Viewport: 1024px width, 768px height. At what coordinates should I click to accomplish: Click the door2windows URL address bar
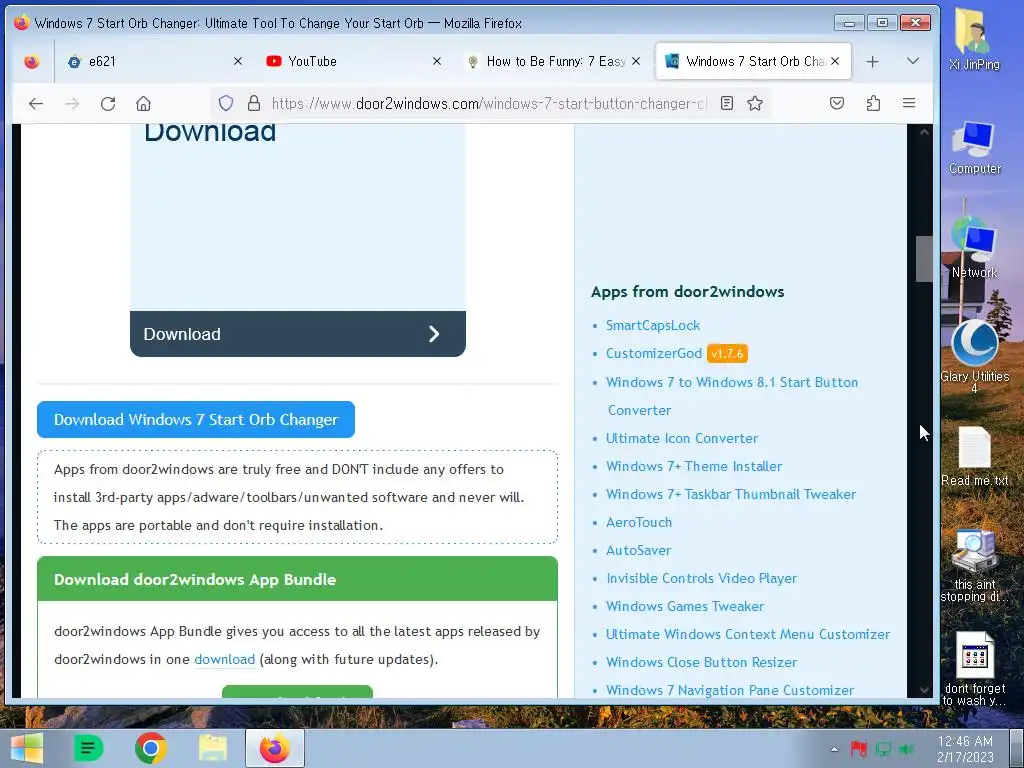pos(488,103)
